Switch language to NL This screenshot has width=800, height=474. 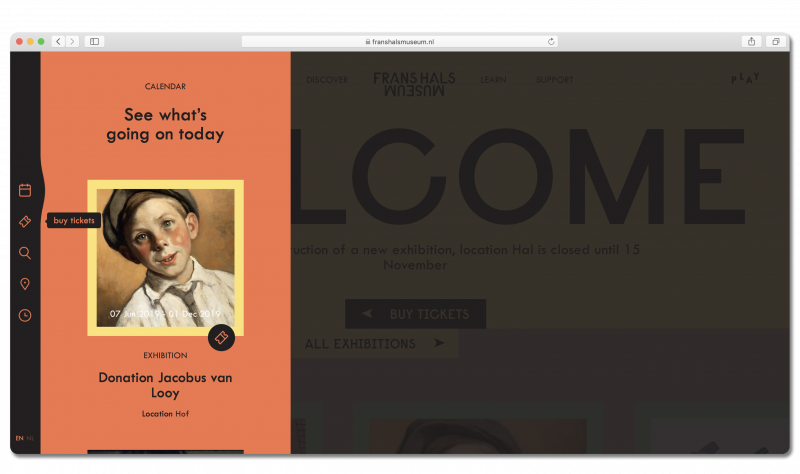(30, 438)
